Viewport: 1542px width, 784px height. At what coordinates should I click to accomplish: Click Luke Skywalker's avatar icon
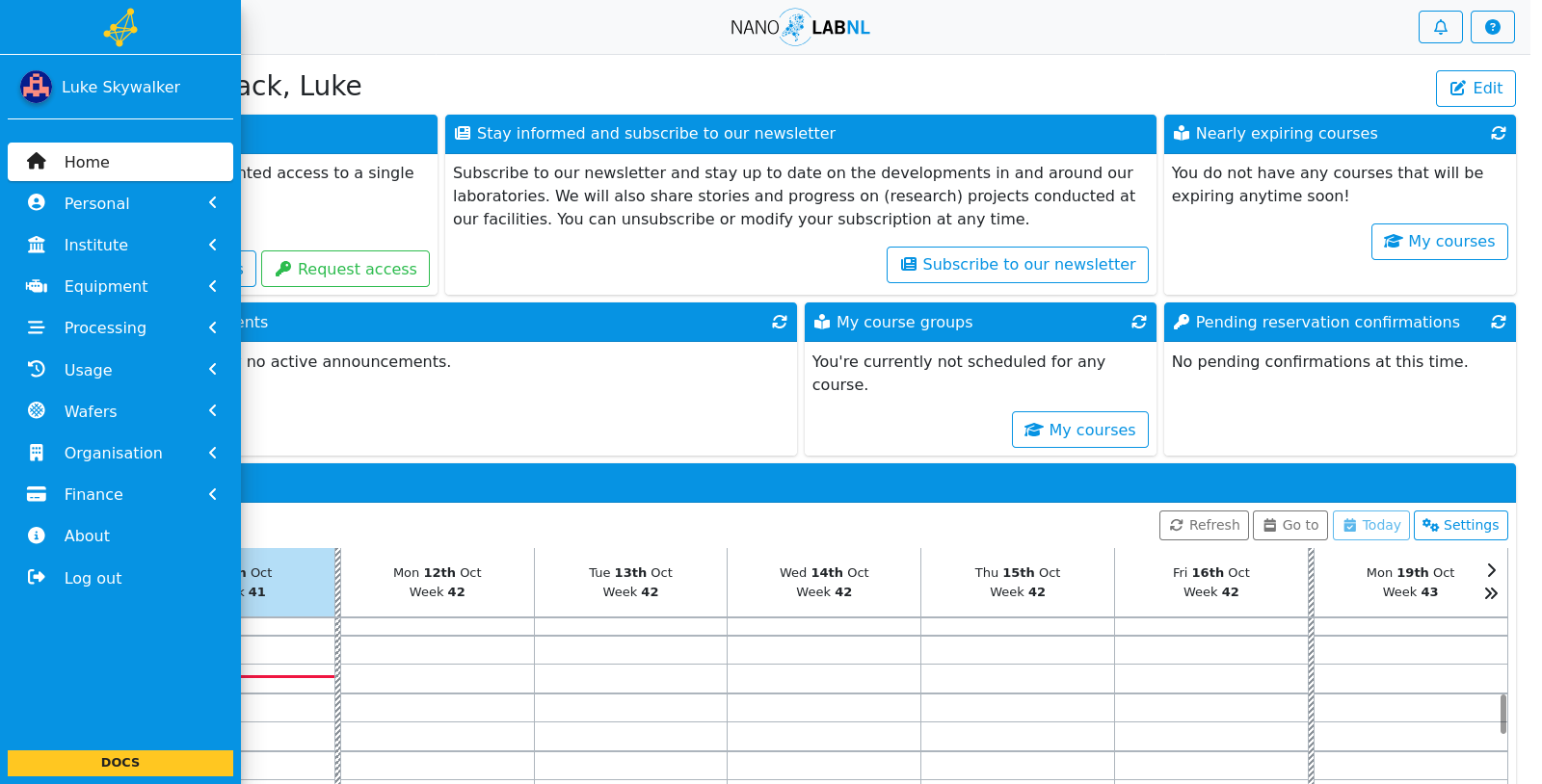[36, 87]
